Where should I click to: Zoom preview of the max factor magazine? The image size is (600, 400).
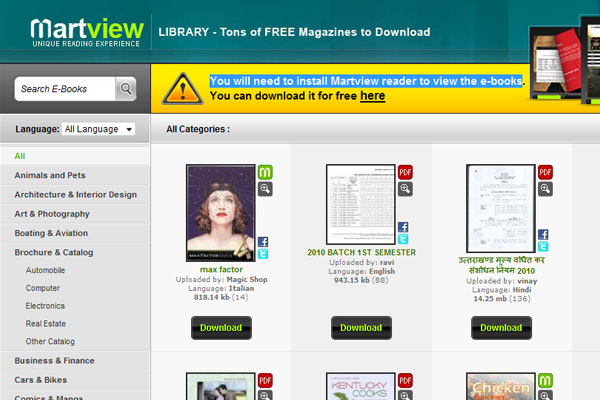coord(265,189)
